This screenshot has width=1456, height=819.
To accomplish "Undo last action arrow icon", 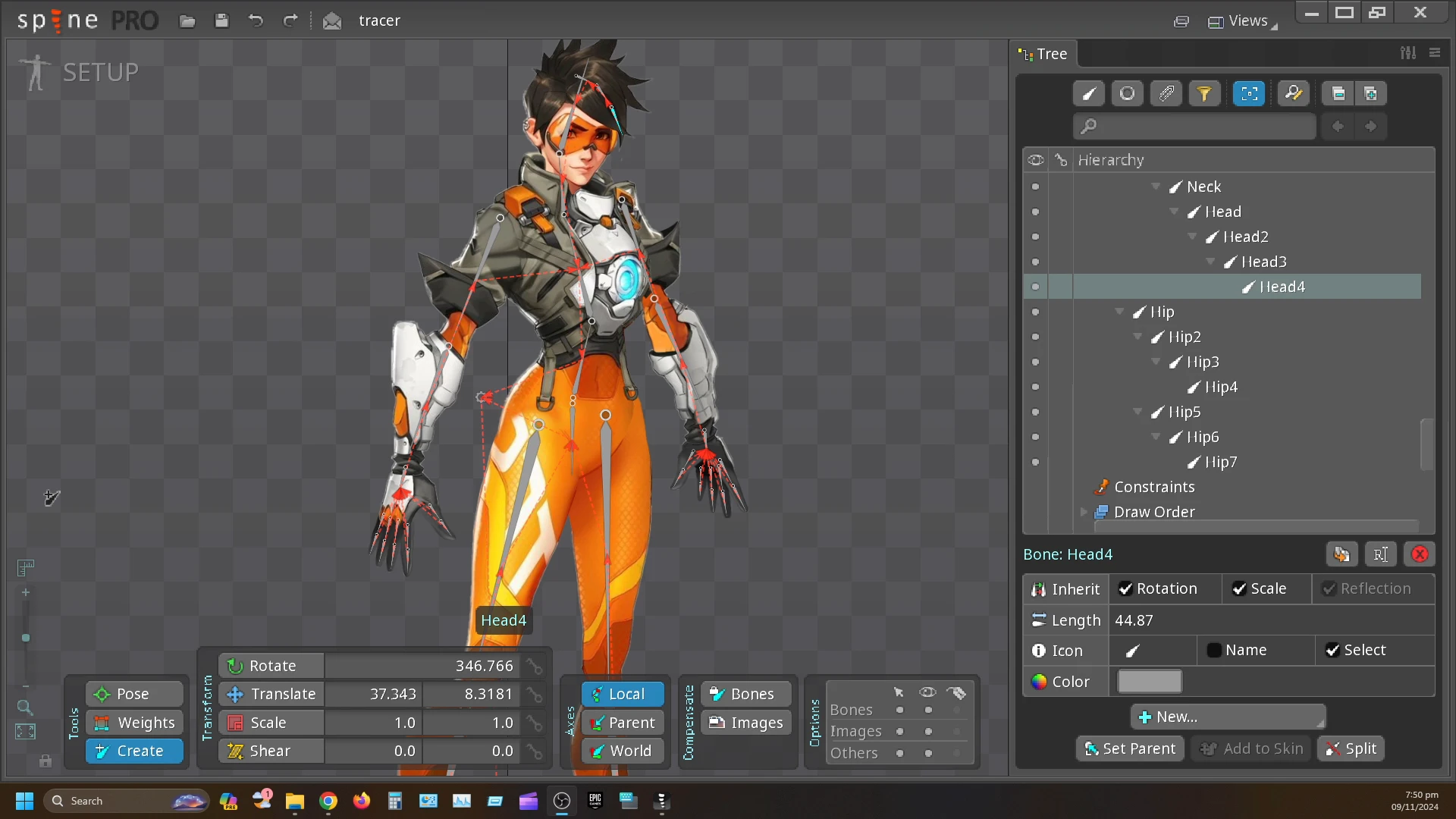I will tap(256, 20).
